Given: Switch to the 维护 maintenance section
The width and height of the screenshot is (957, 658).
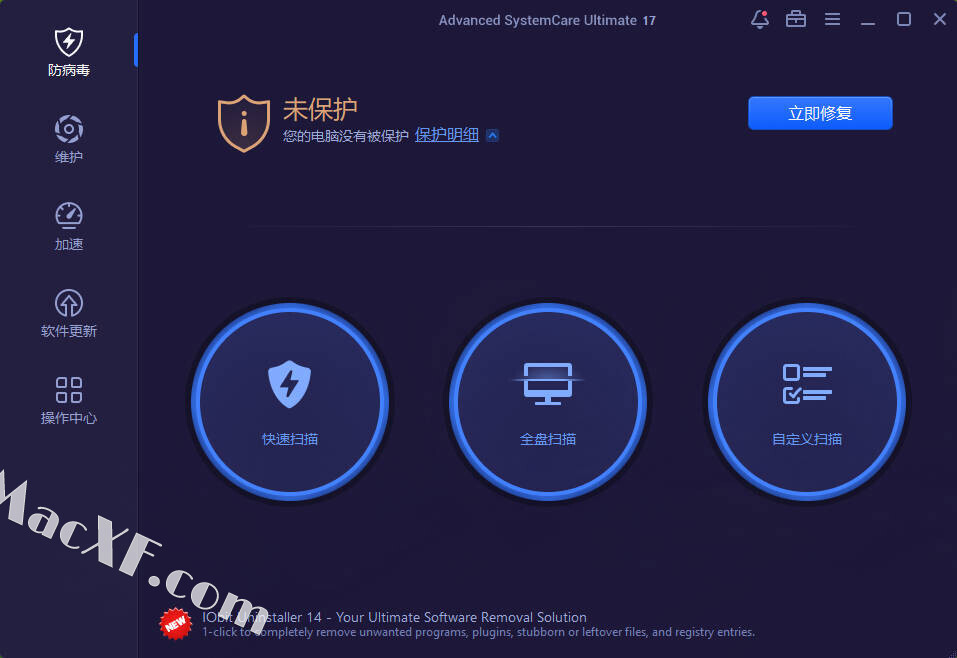Looking at the screenshot, I should click(68, 139).
